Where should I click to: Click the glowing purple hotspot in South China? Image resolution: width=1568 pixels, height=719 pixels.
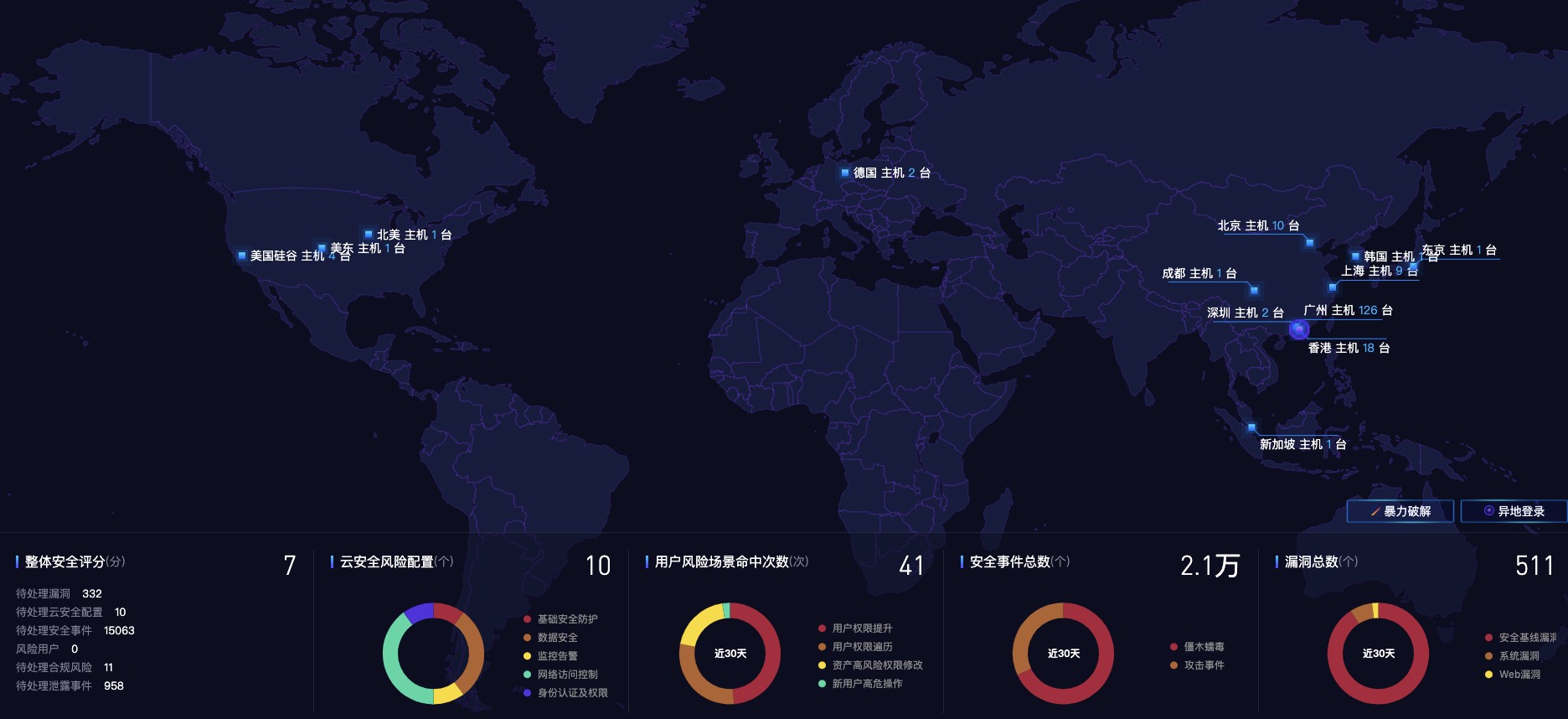[x=1298, y=329]
